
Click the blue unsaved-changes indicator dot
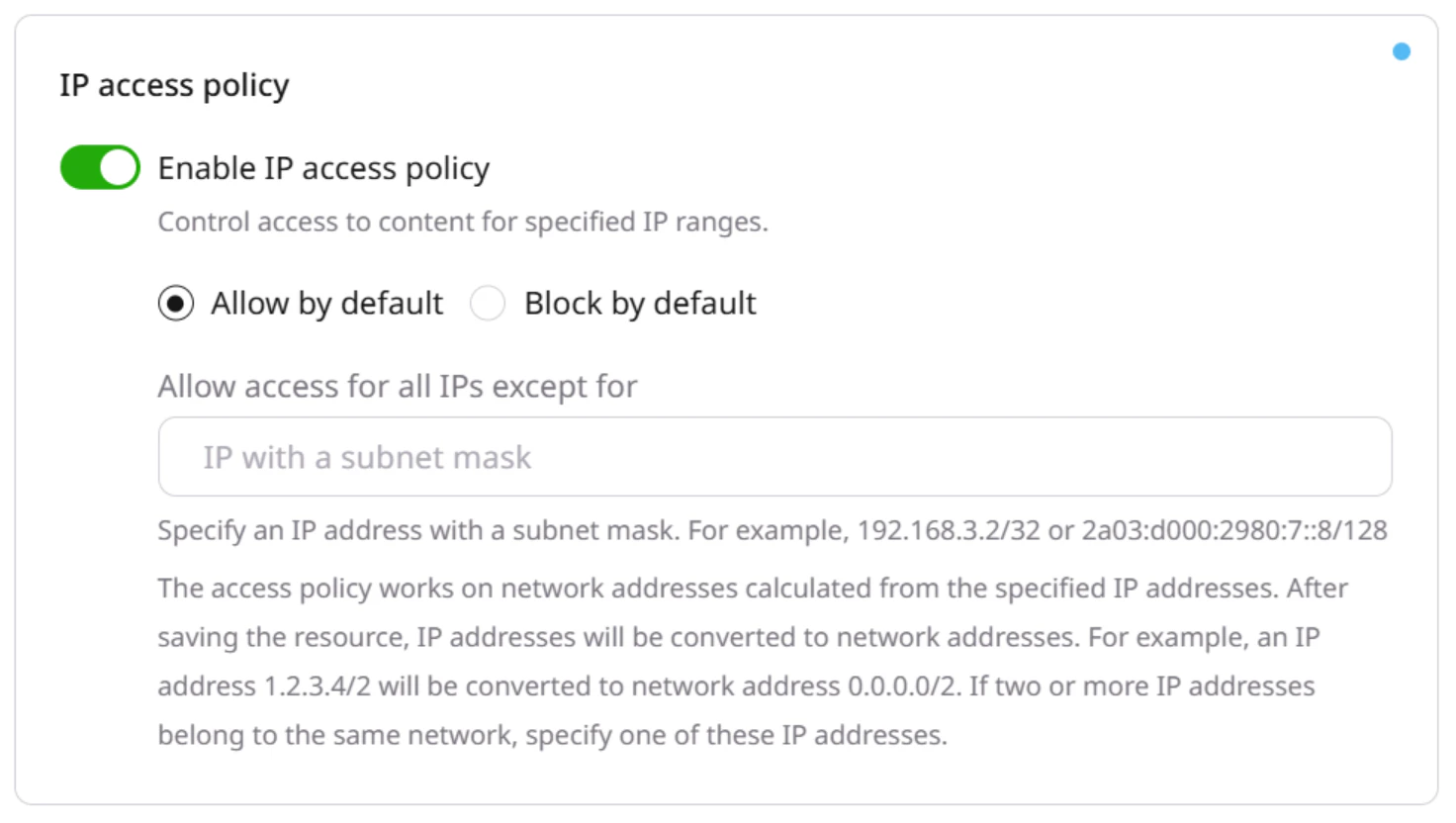pos(1401,51)
